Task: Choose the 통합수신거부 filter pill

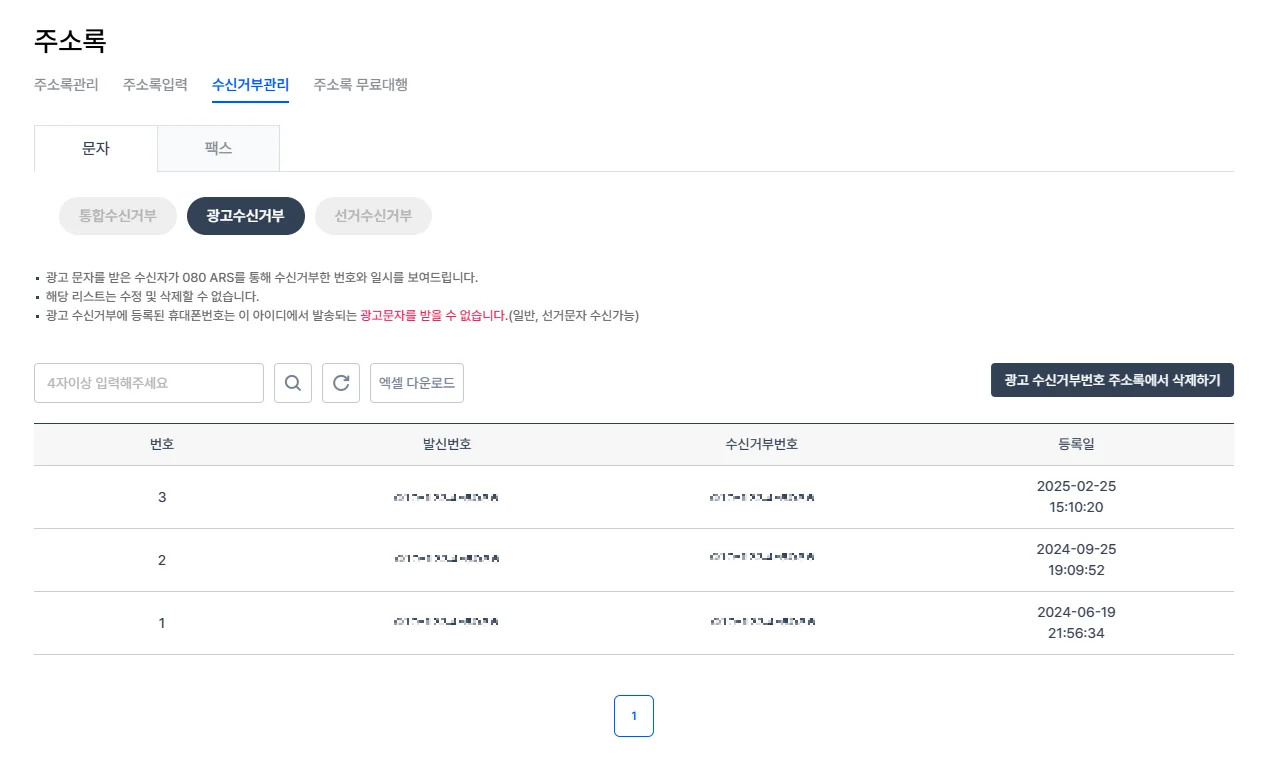Action: click(118, 216)
